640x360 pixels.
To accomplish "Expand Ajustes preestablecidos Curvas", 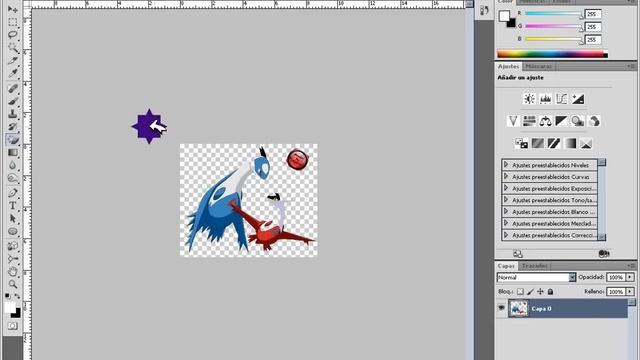I will coord(506,176).
